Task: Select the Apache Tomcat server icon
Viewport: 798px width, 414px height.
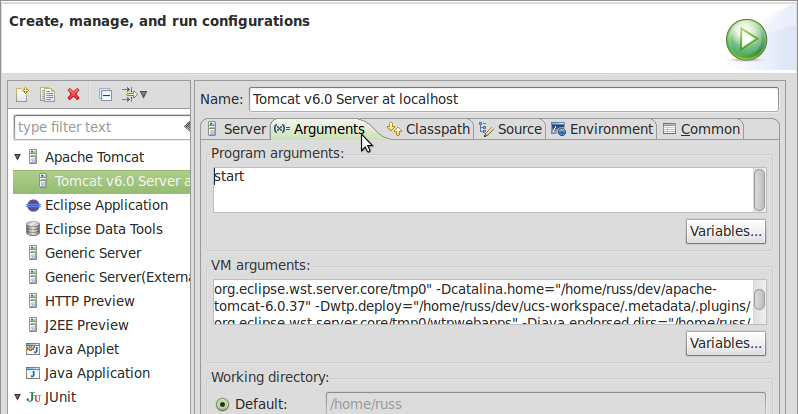Action: point(33,157)
